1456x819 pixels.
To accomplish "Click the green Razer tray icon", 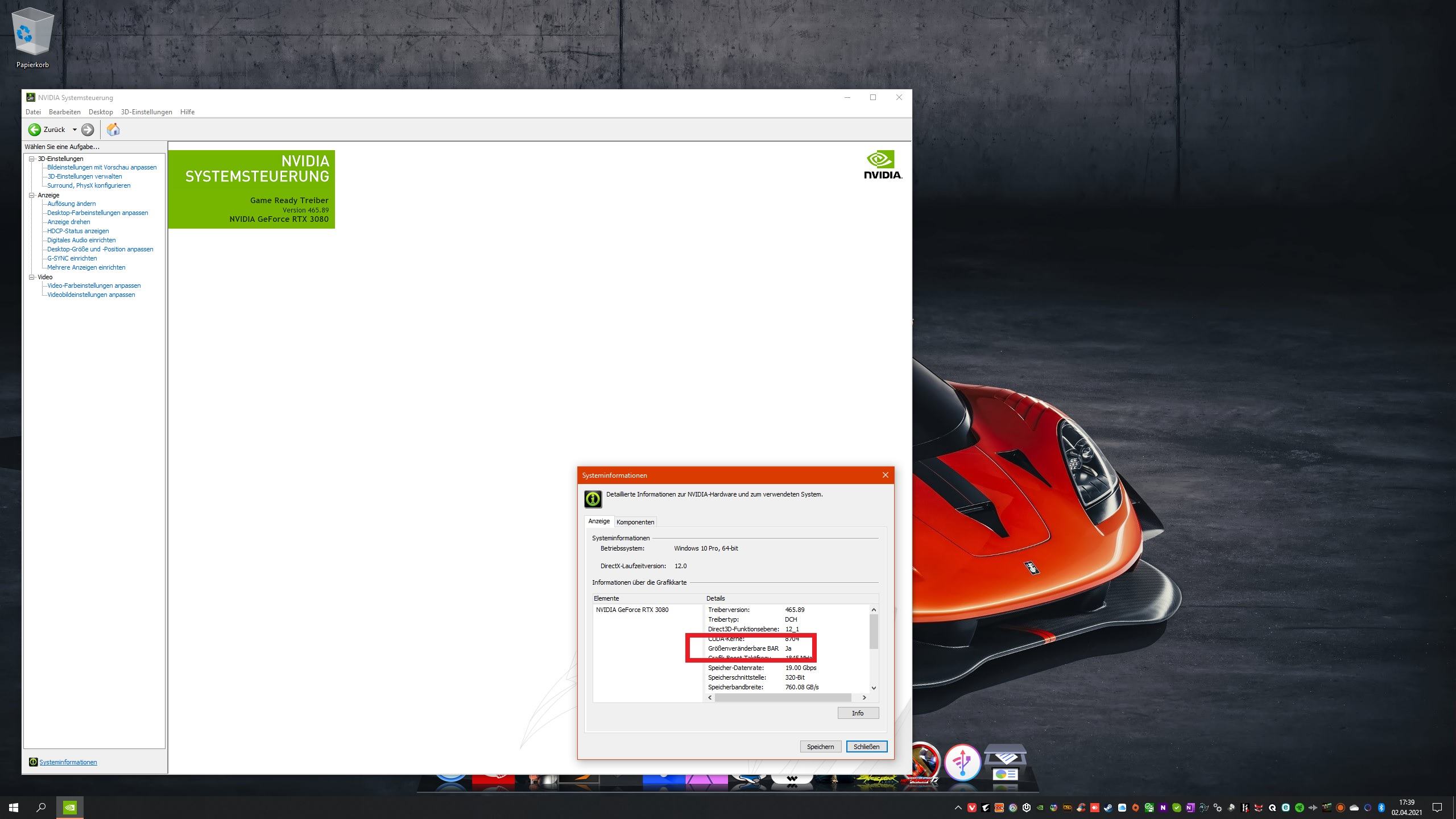I will [x=1300, y=808].
